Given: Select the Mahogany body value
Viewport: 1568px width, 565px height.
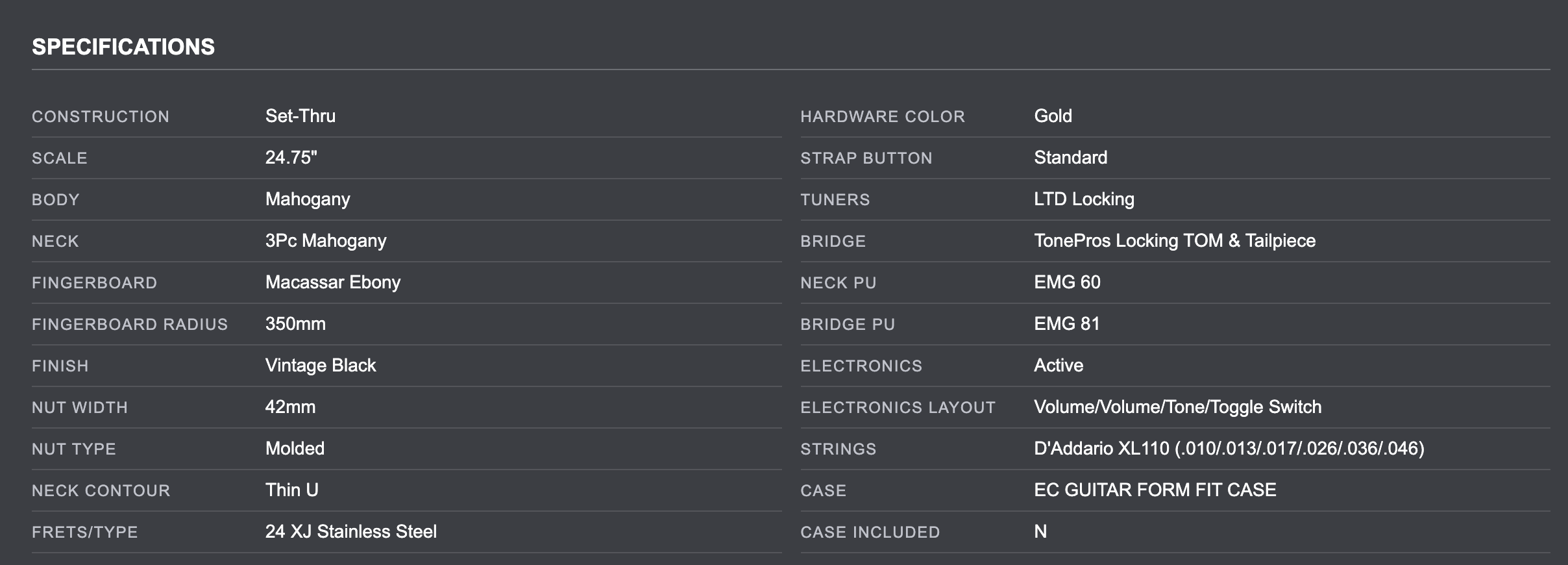Looking at the screenshot, I should 308,199.
